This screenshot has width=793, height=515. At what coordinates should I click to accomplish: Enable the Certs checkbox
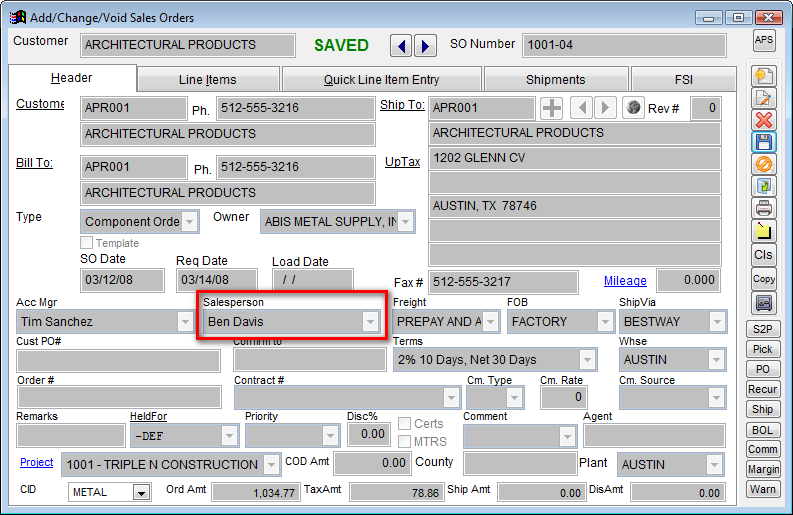pos(405,424)
